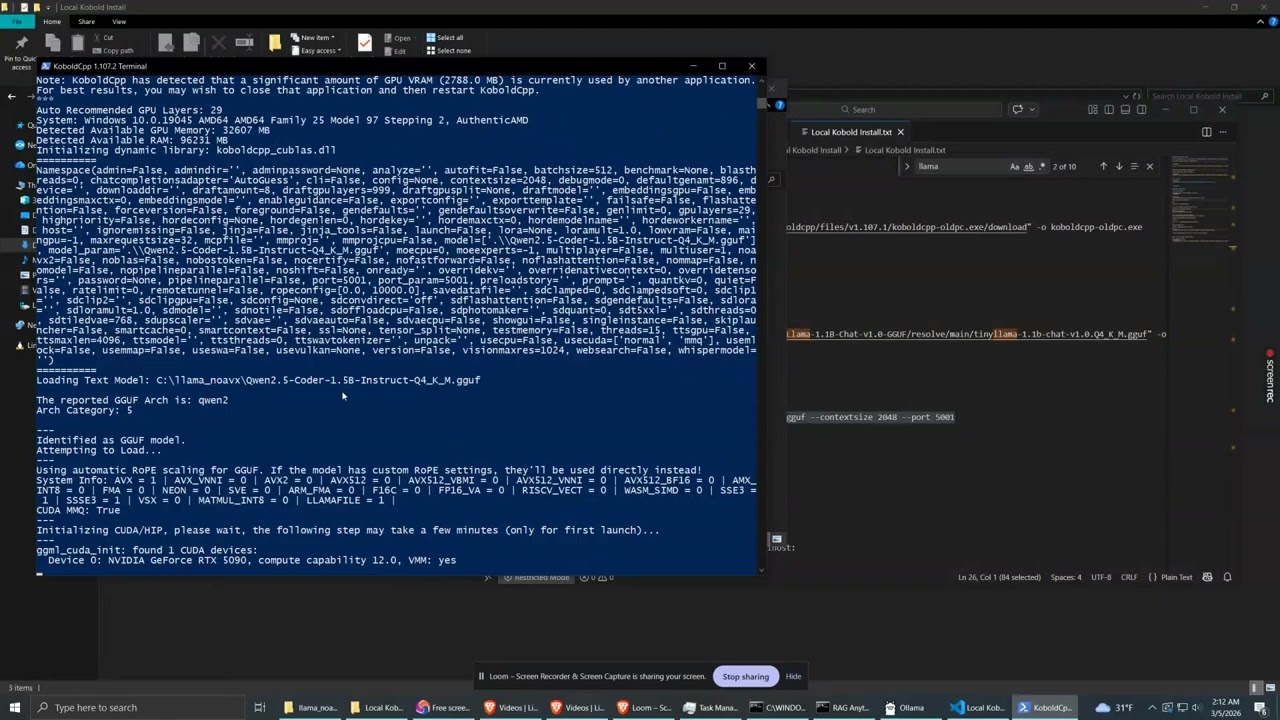This screenshot has width=1280, height=720.
Task: Click UTF-8 encoding in status bar
Action: (x=1101, y=577)
